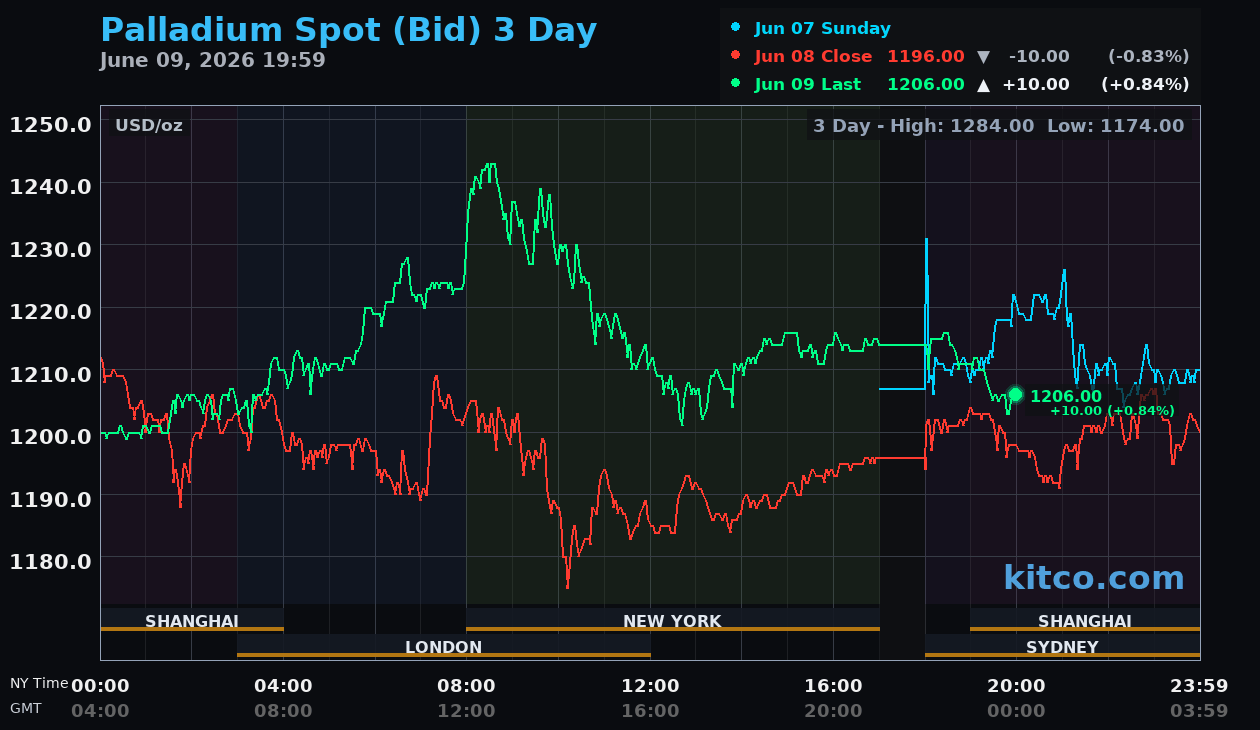This screenshot has height=730, width=1260.
Task: Click the red Jun 08 legend dot
Action: (736, 56)
